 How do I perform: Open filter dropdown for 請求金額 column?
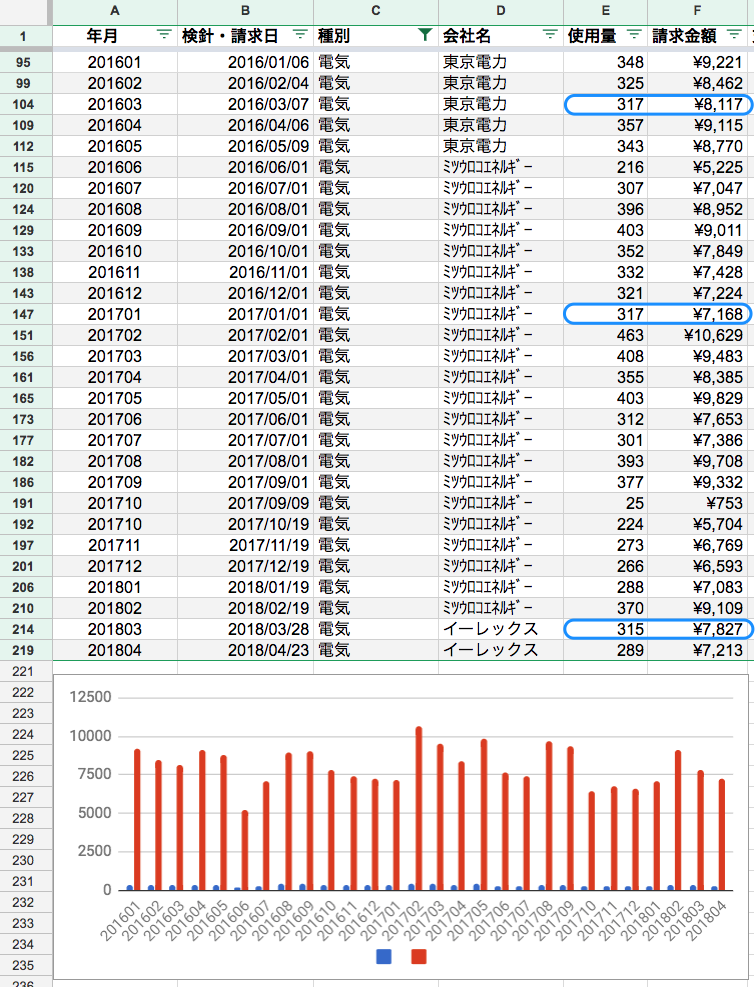click(734, 35)
